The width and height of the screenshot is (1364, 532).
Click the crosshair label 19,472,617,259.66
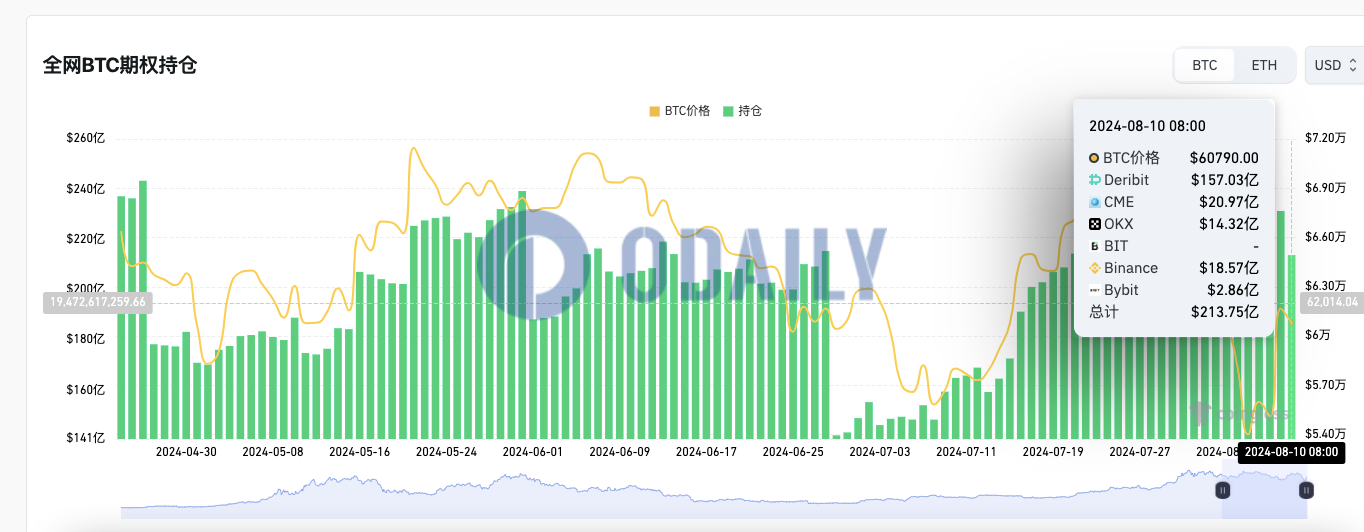(x=99, y=301)
